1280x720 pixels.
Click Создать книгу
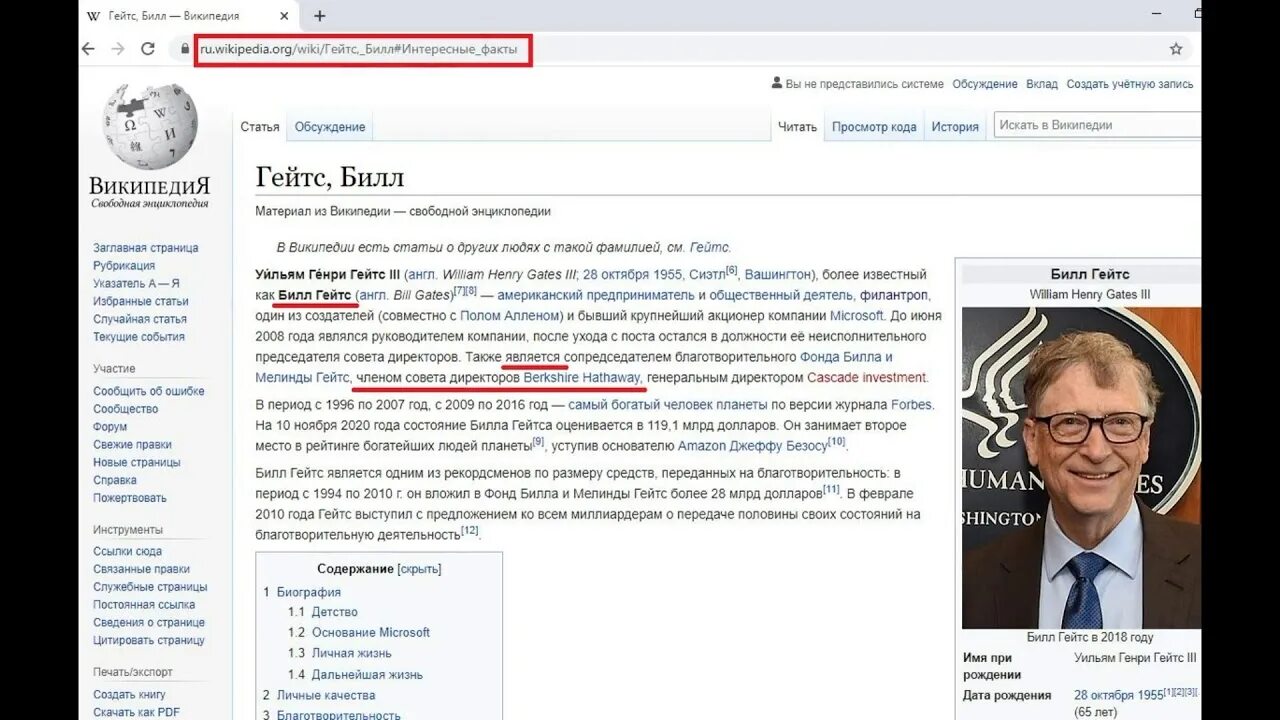pos(130,694)
